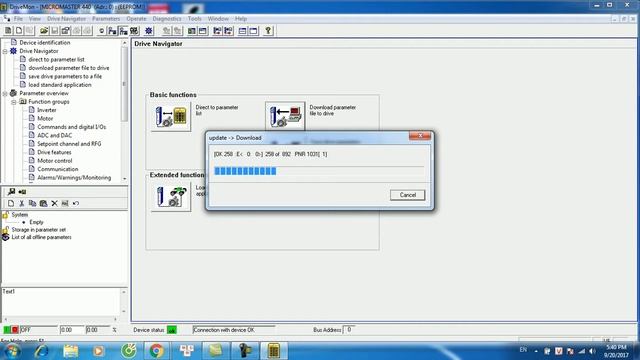640x360 pixels.
Task: Click the blue download progress bar
Action: pos(245,171)
